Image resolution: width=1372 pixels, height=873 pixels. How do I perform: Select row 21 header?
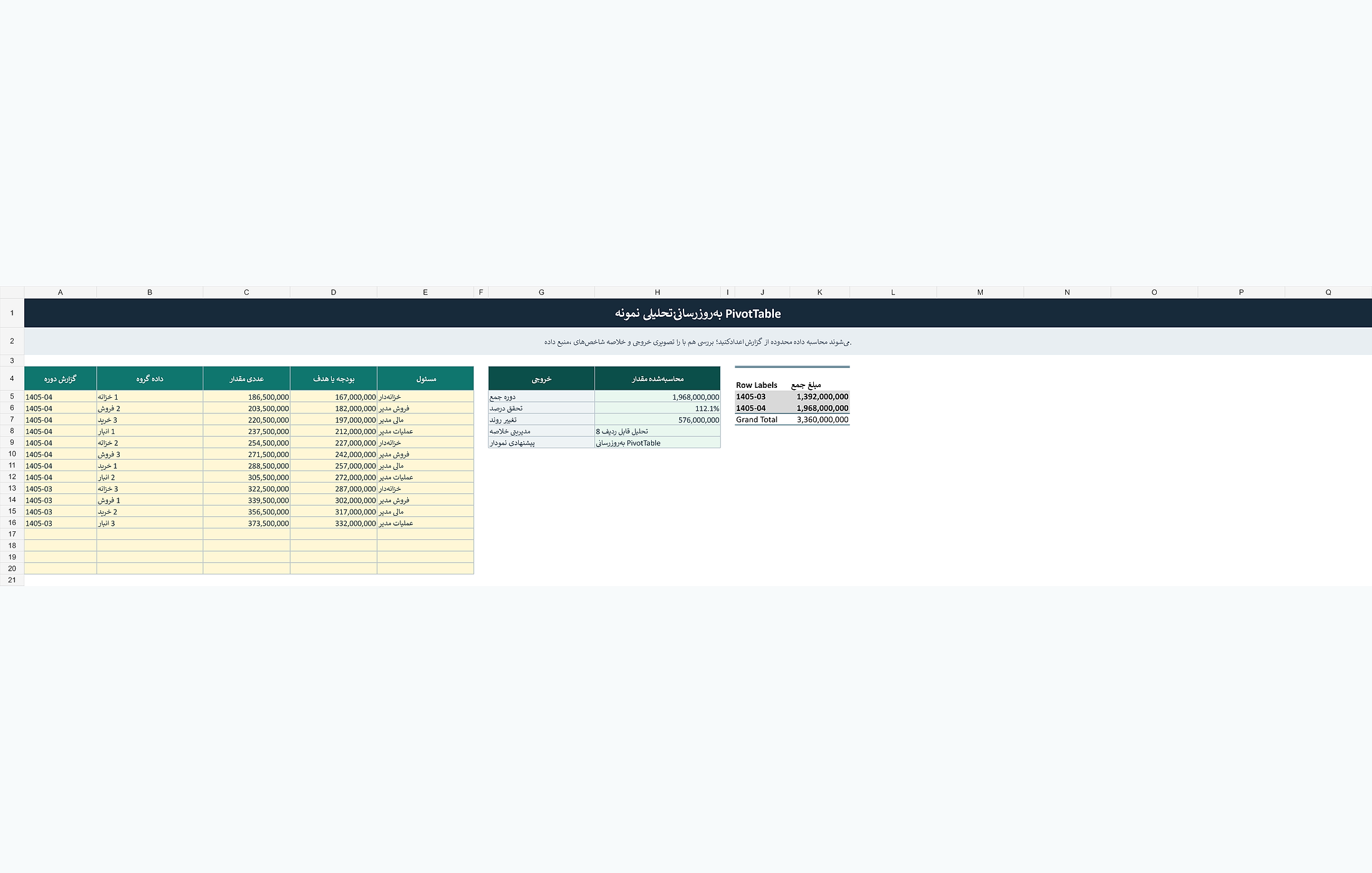pos(12,580)
